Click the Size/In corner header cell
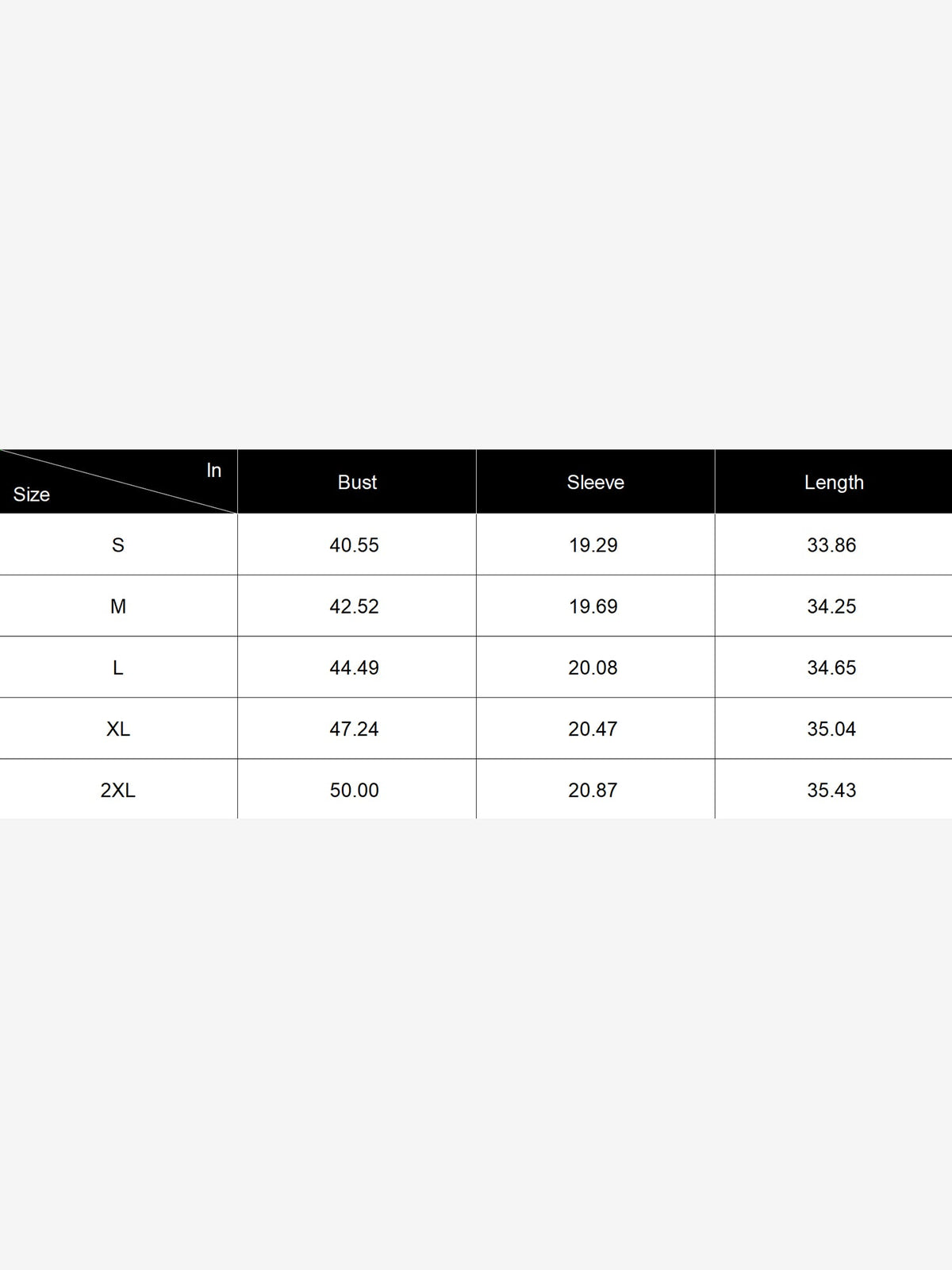952x1270 pixels. (x=118, y=482)
